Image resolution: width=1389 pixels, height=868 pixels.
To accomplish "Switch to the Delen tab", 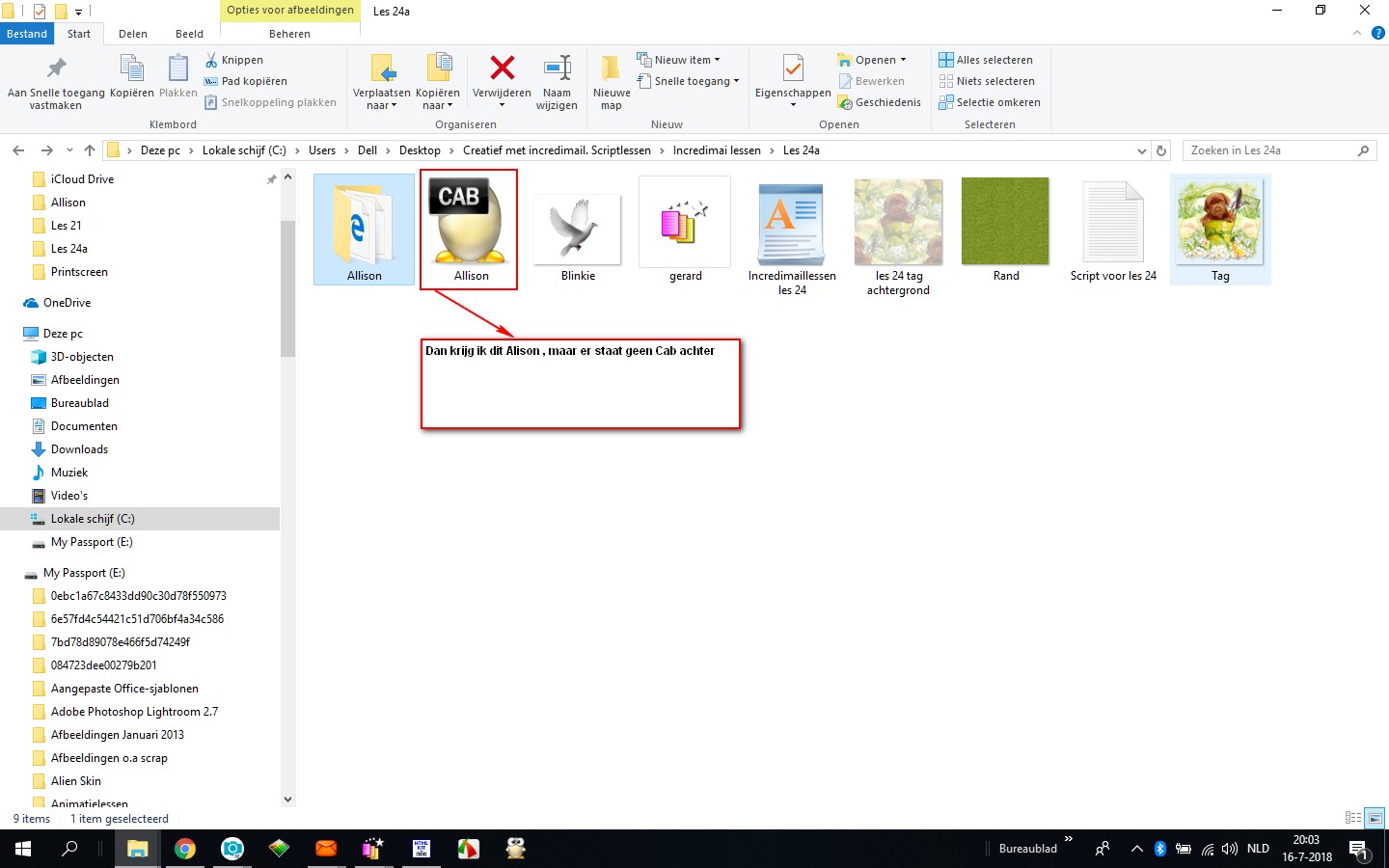I will tap(133, 34).
